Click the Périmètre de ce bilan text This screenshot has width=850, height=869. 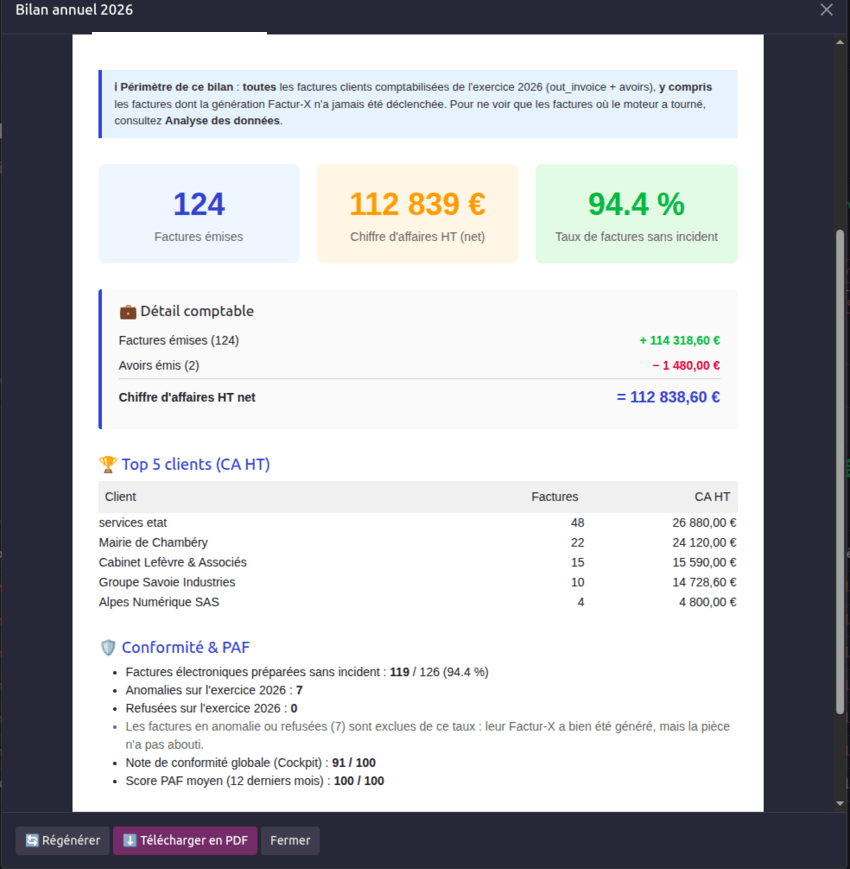(177, 87)
